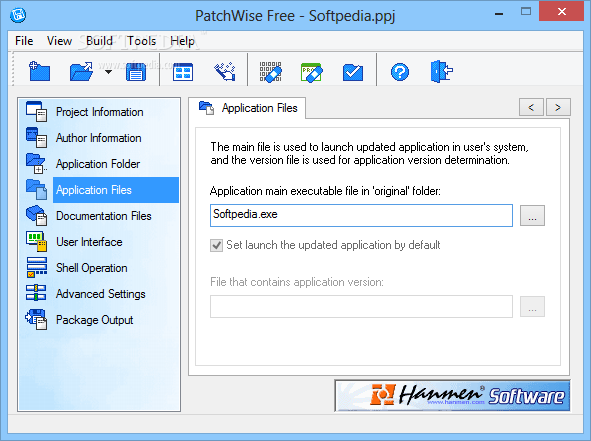Open the Build menu
The image size is (591, 441).
pyautogui.click(x=99, y=41)
